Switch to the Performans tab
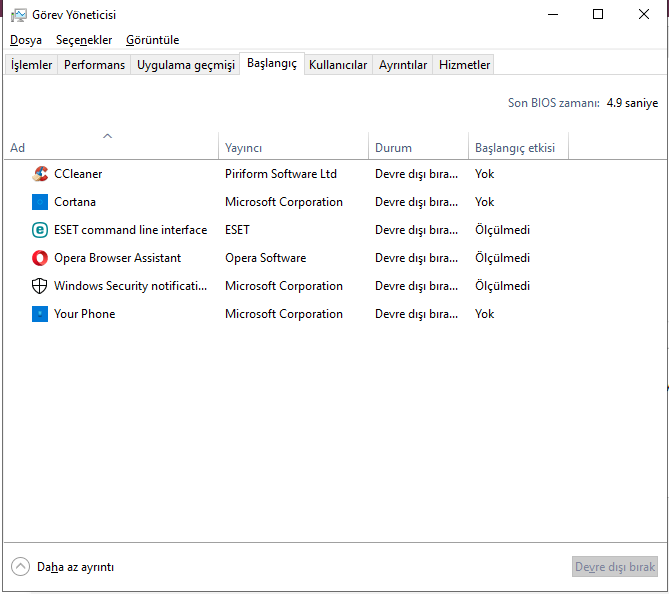This screenshot has width=669, height=594. coord(94,65)
